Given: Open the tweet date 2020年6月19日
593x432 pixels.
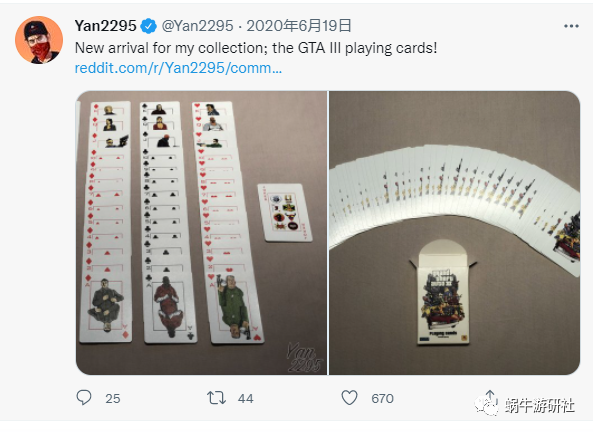Looking at the screenshot, I should click(x=299, y=26).
